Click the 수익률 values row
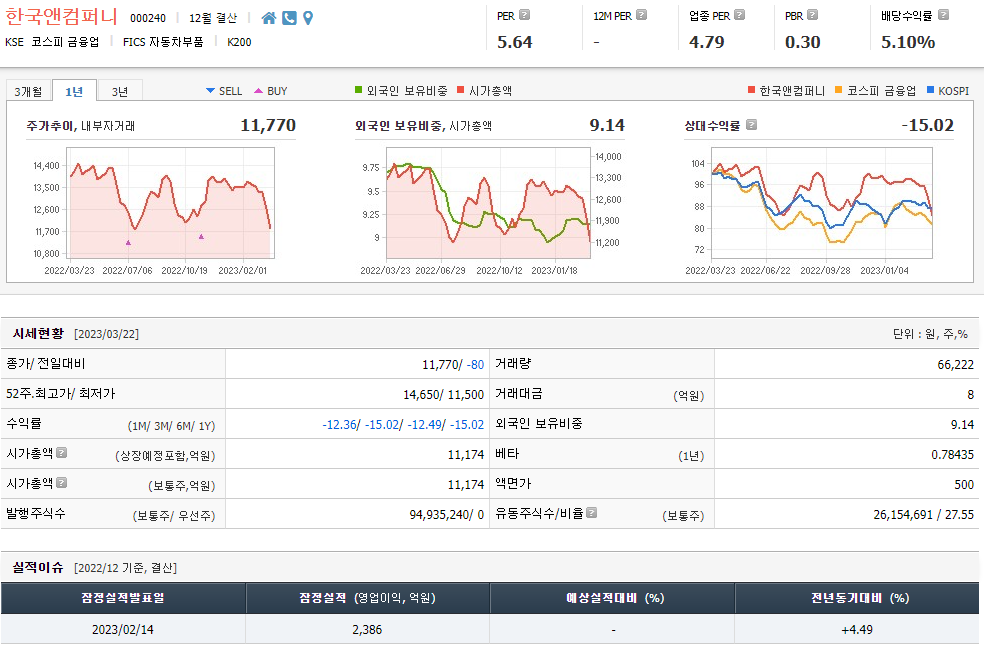The height and width of the screenshot is (650, 984). [403, 425]
